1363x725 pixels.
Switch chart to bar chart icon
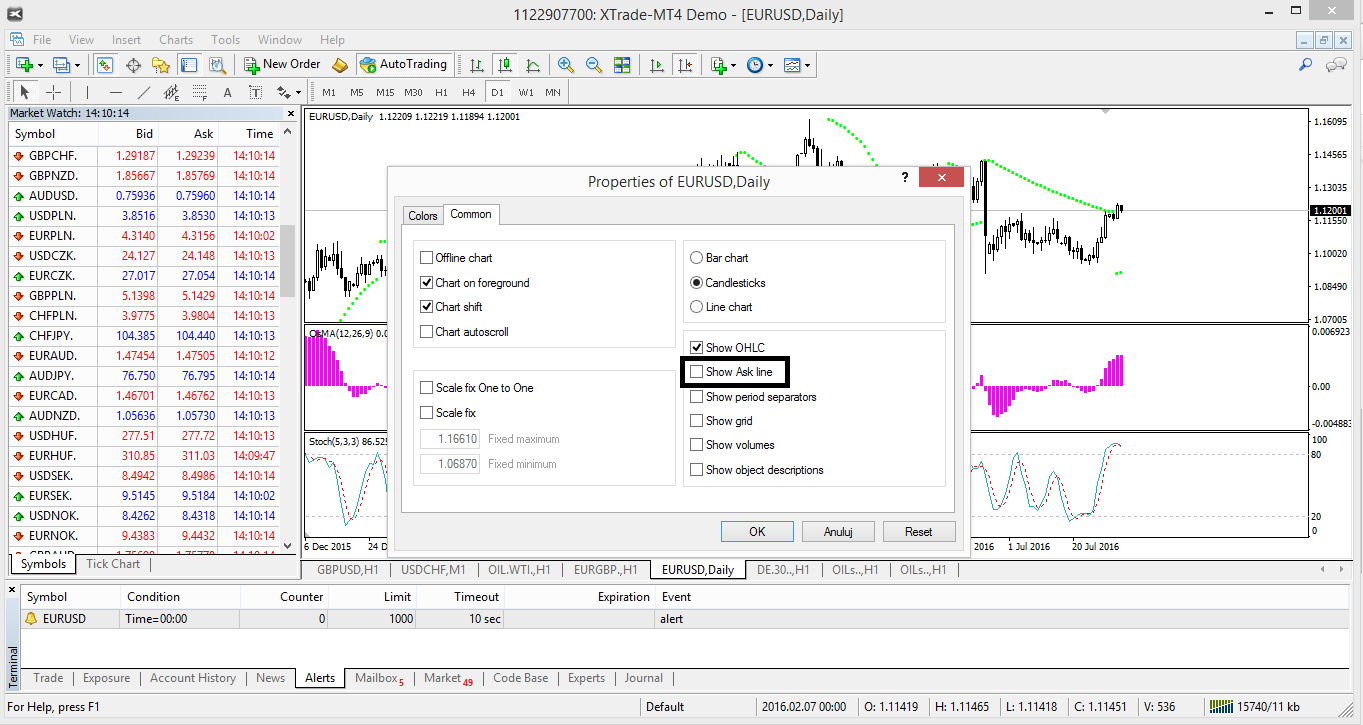[477, 65]
